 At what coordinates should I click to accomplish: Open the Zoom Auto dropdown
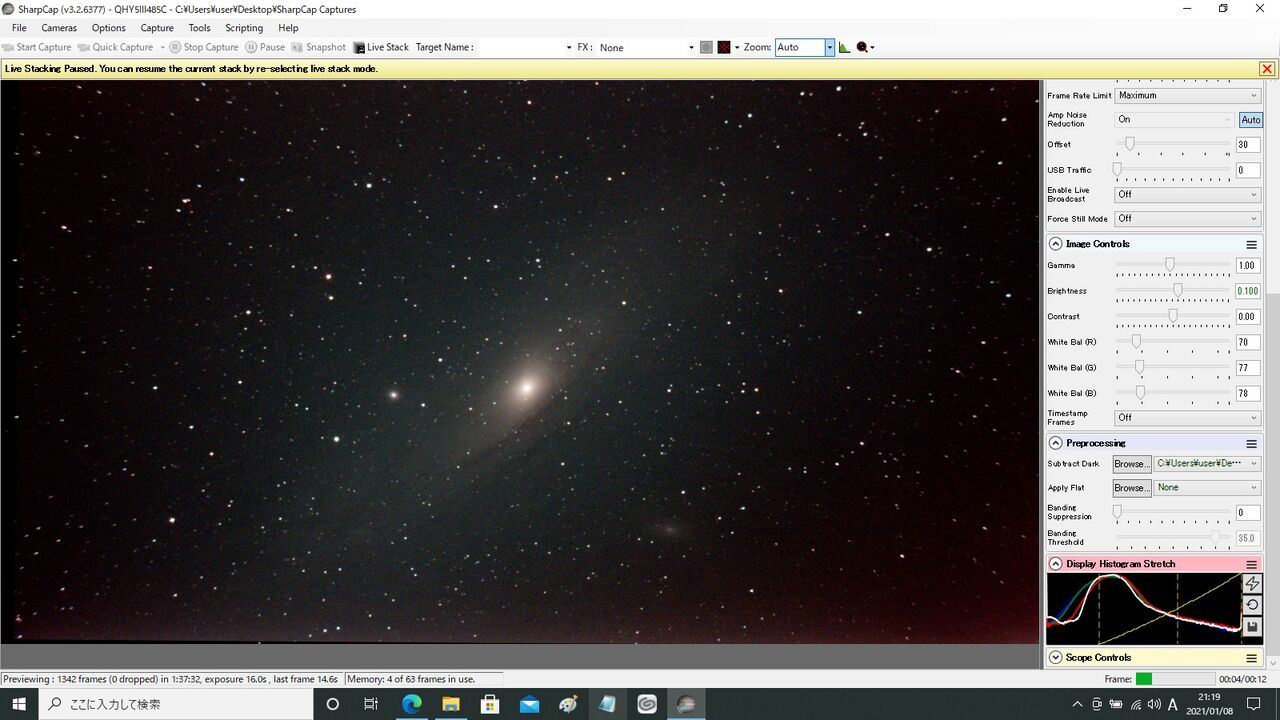click(829, 47)
